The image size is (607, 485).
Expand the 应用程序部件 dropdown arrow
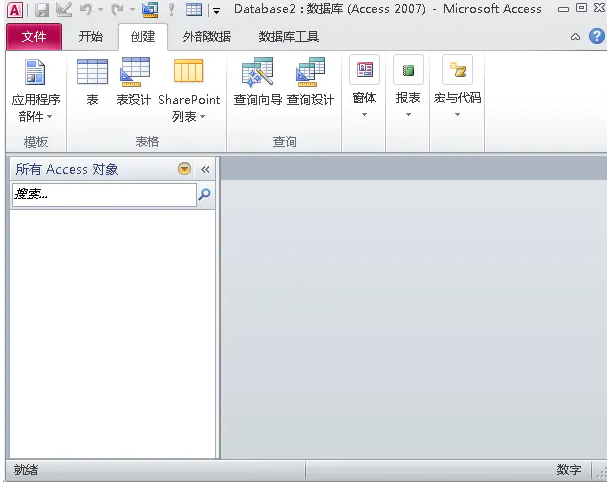pos(50,116)
